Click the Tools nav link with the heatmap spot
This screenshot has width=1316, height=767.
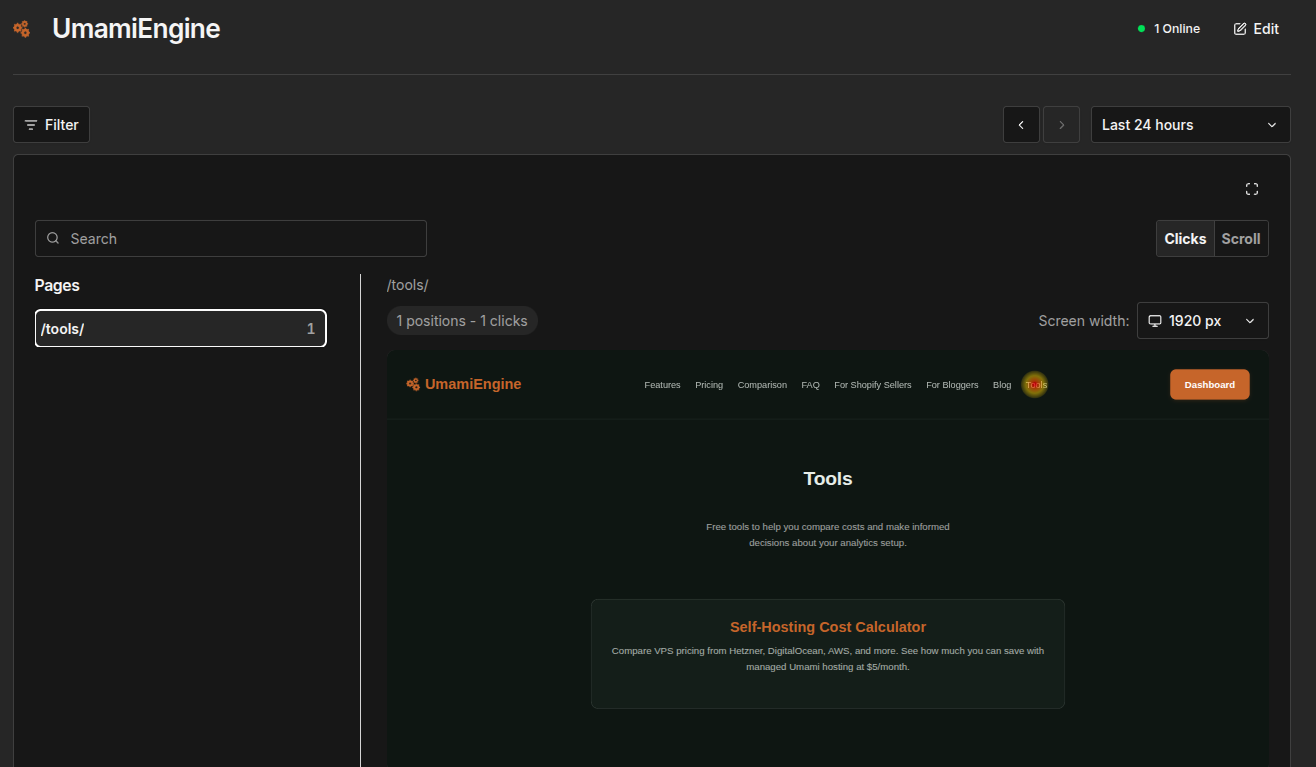pos(1036,385)
